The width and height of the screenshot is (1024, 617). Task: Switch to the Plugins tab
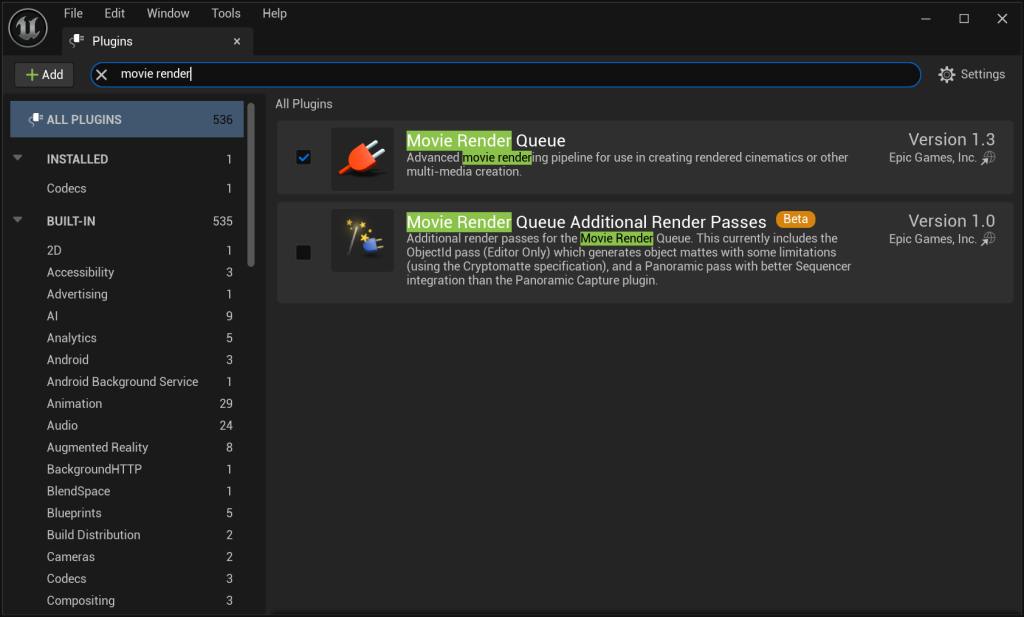click(x=157, y=41)
